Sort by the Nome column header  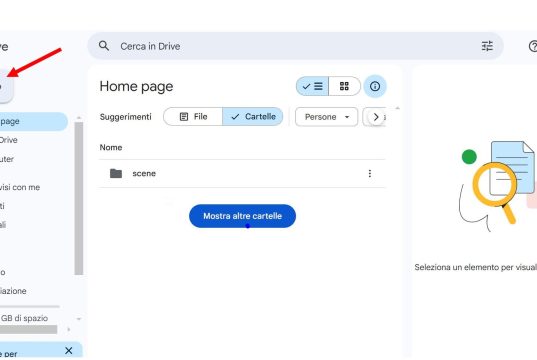click(111, 147)
